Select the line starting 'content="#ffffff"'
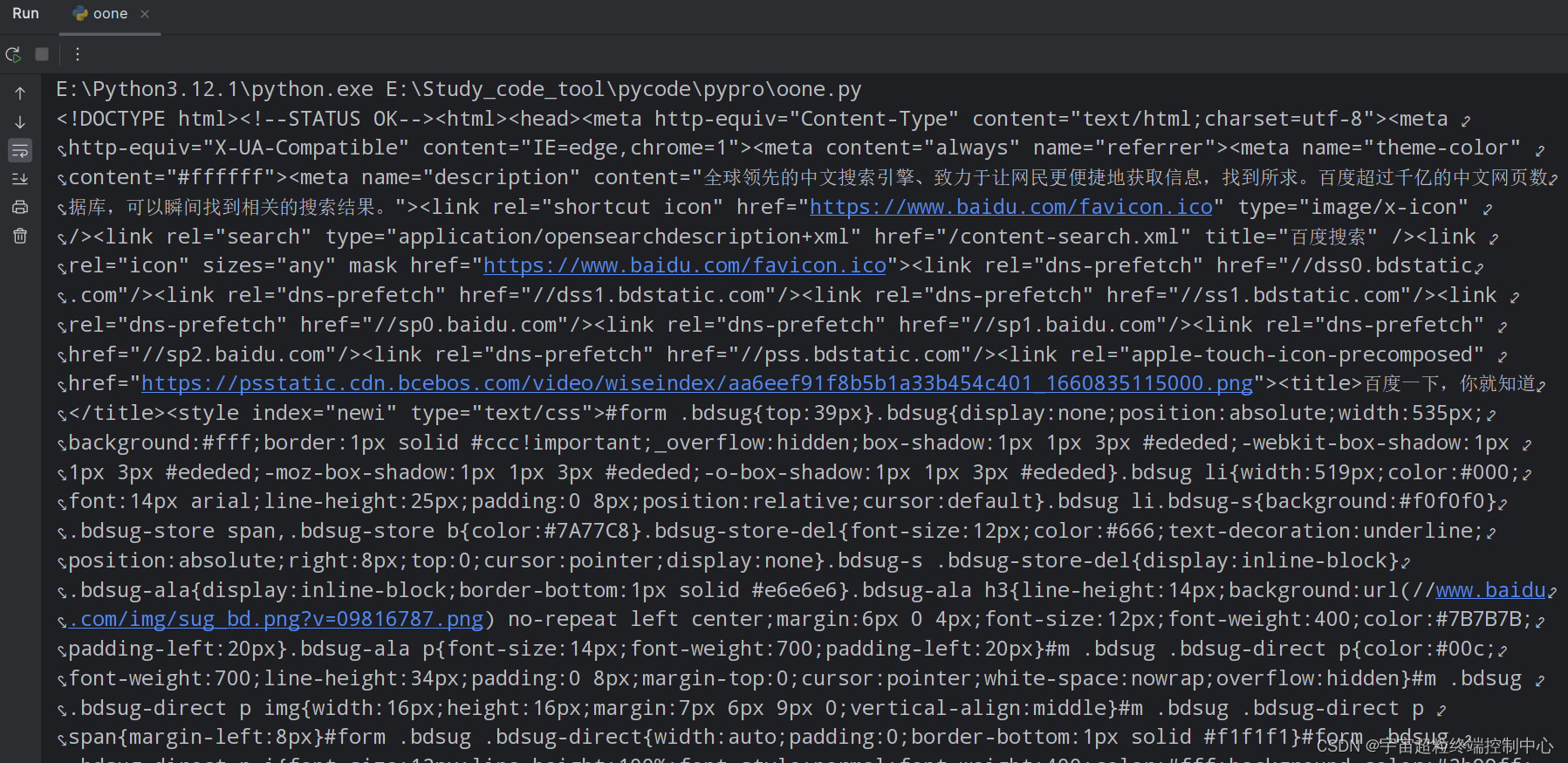Viewport: 1568px width, 763px height. click(x=808, y=177)
